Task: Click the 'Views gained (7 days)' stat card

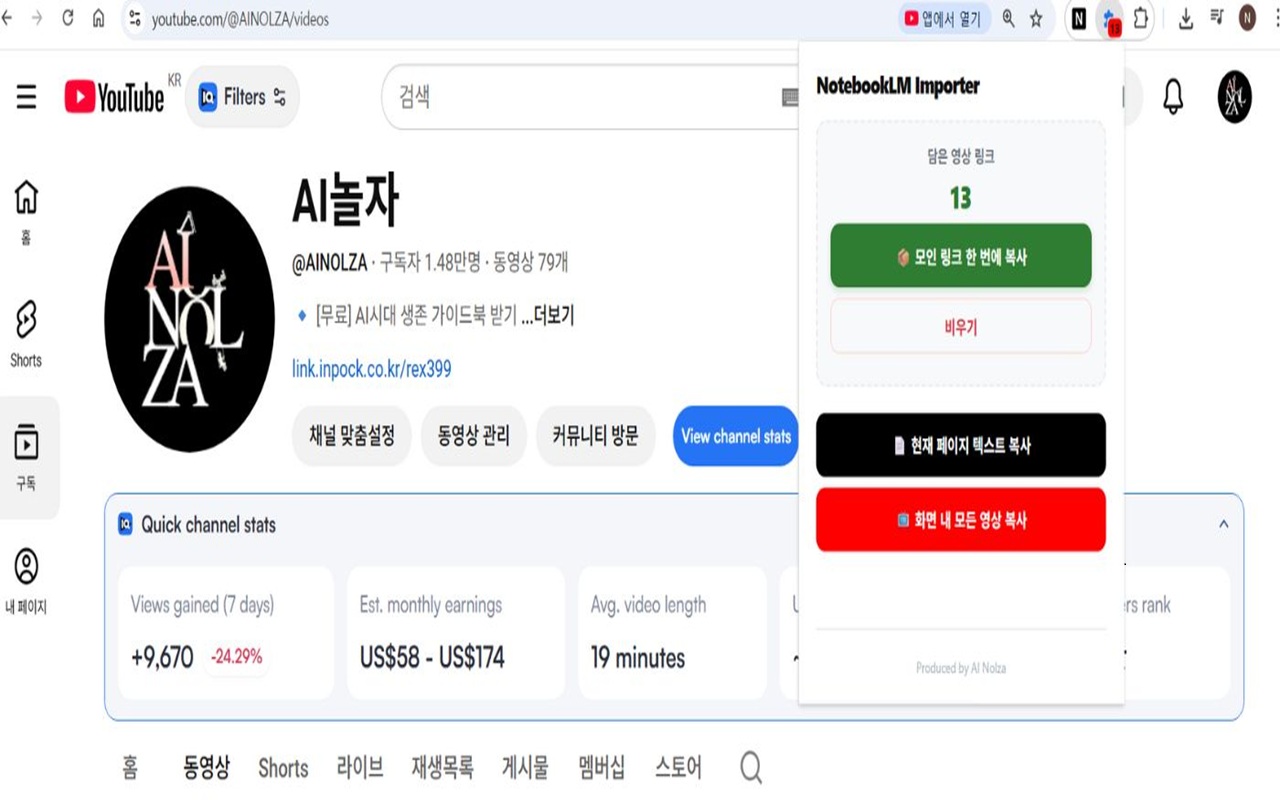Action: [226, 633]
